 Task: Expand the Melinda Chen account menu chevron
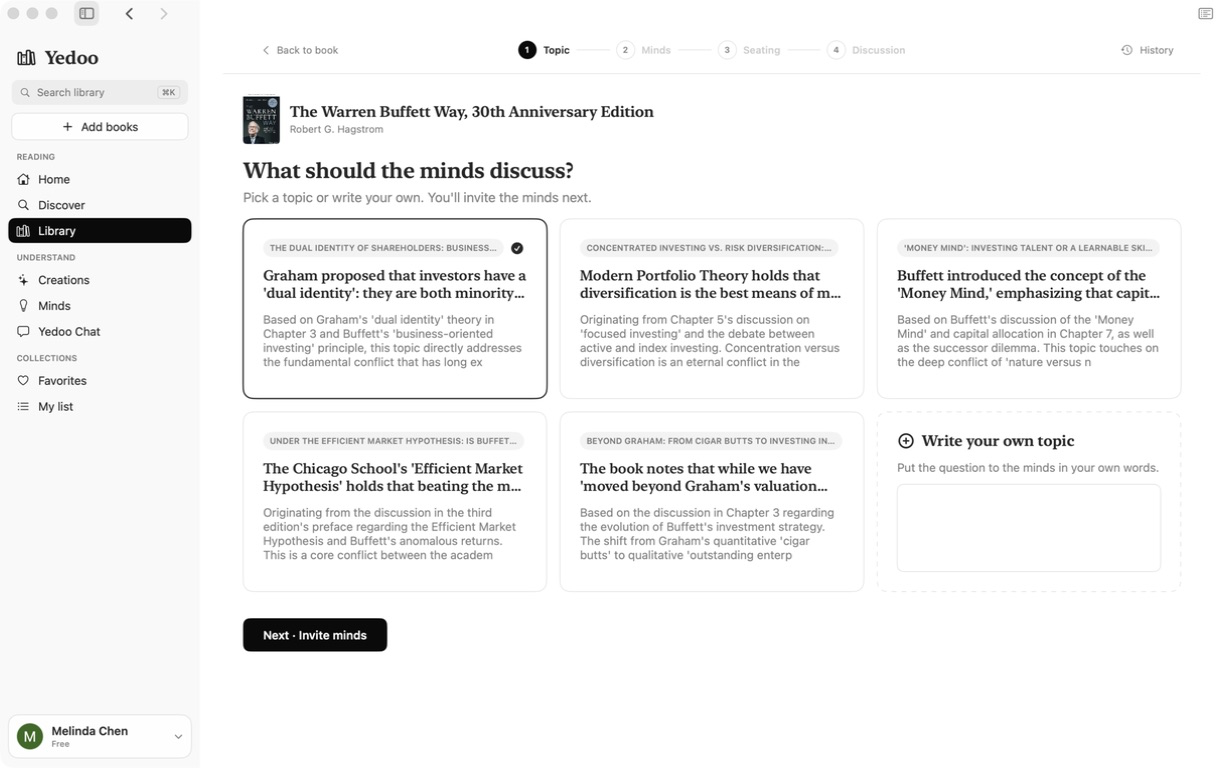click(178, 737)
